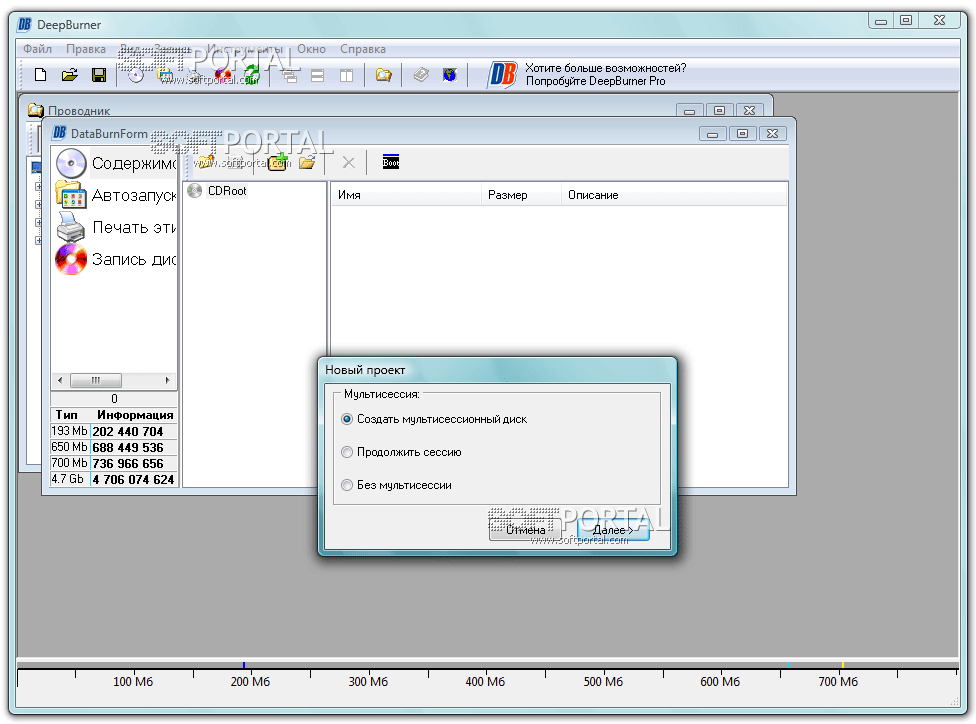Click the Отмена button in the dialog

tap(525, 530)
